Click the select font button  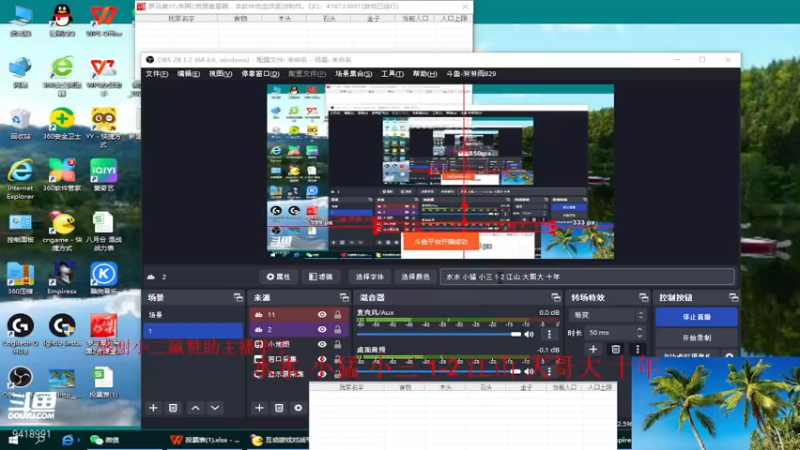[369, 277]
